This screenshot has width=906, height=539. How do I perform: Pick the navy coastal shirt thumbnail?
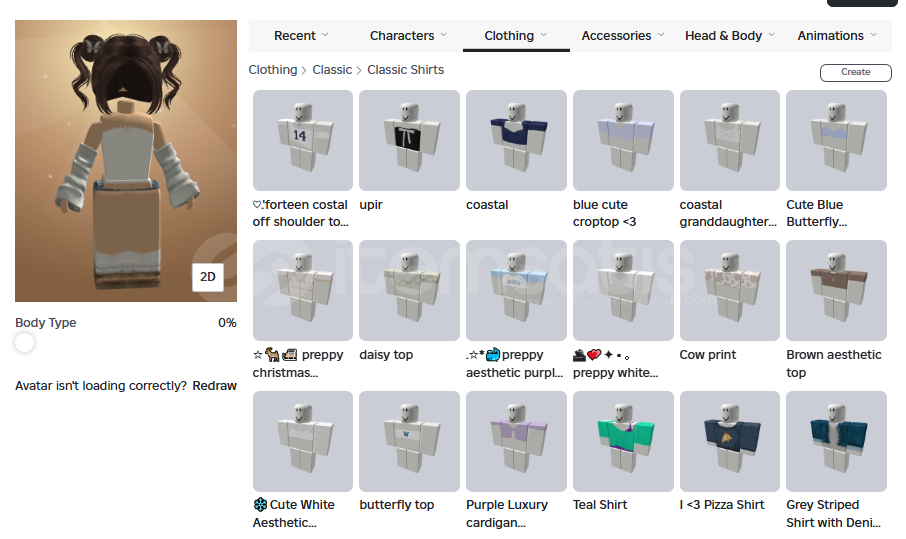(x=516, y=140)
